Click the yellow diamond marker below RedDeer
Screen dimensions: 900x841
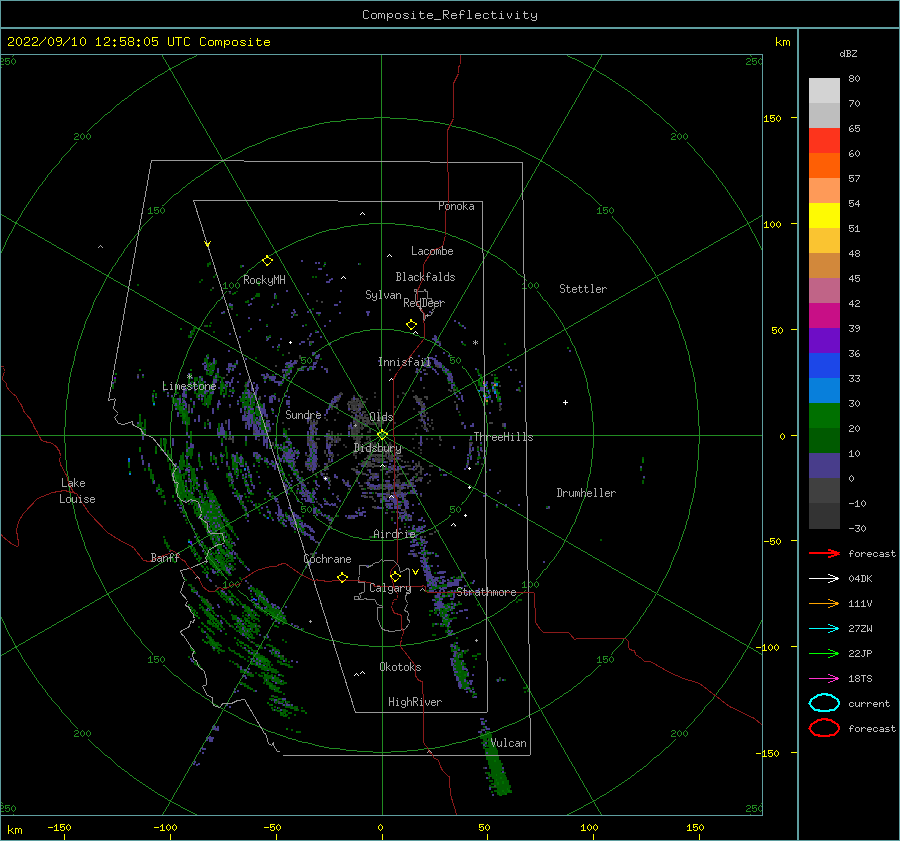coord(411,325)
